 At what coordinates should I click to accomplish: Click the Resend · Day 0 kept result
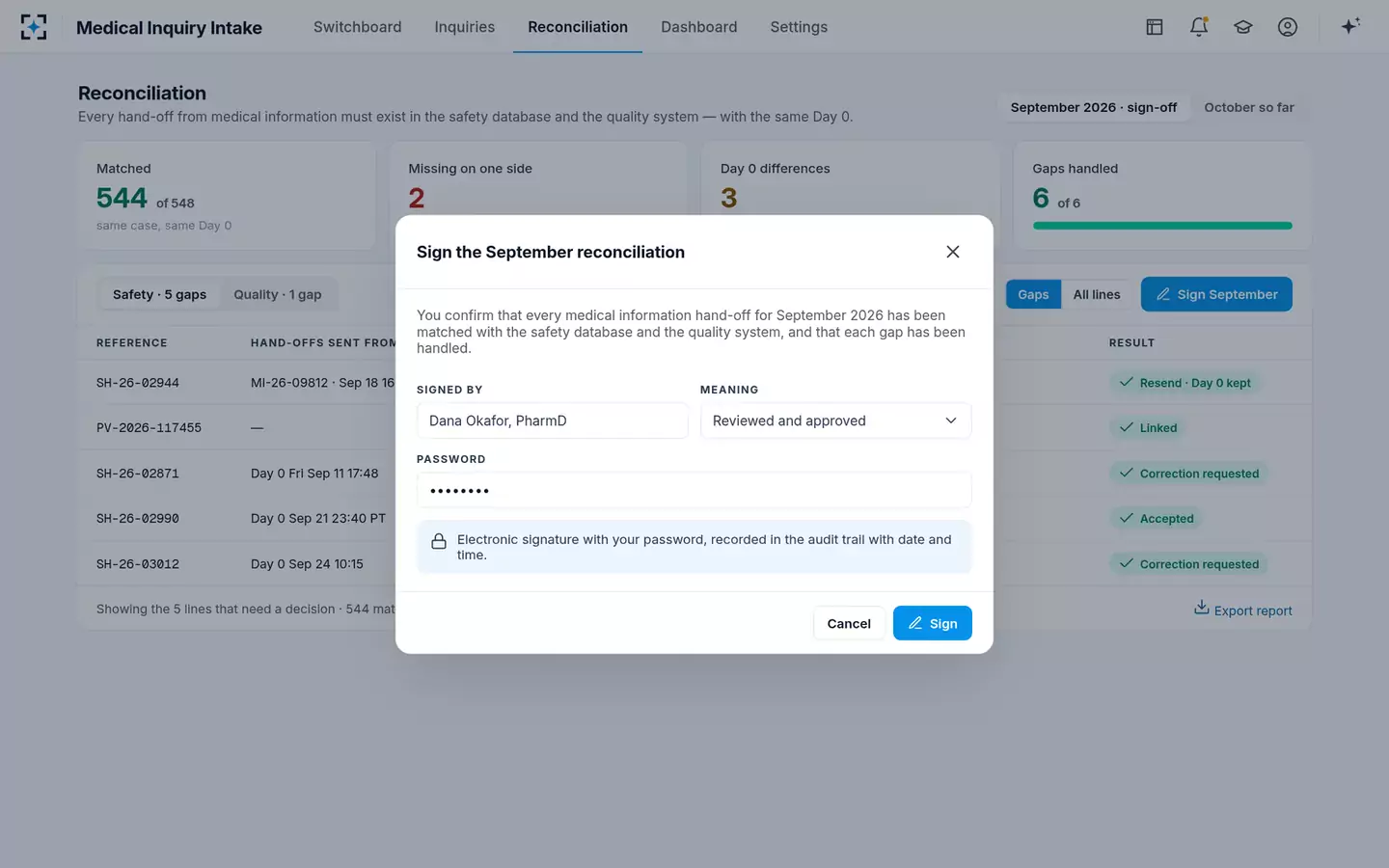point(1185,383)
